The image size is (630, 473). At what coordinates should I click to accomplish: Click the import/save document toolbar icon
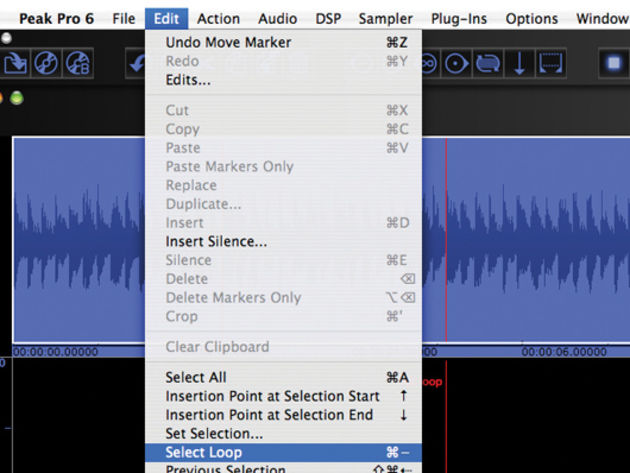(15, 63)
